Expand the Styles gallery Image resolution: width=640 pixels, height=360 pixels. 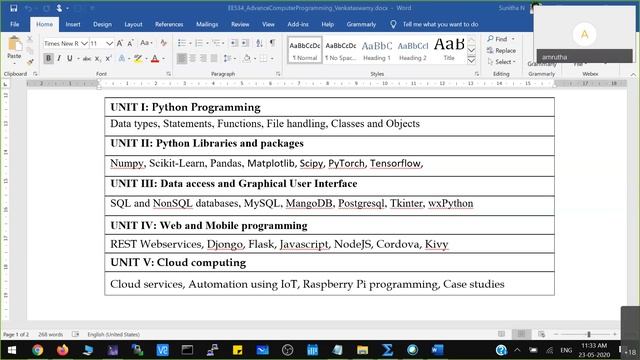coord(471,61)
